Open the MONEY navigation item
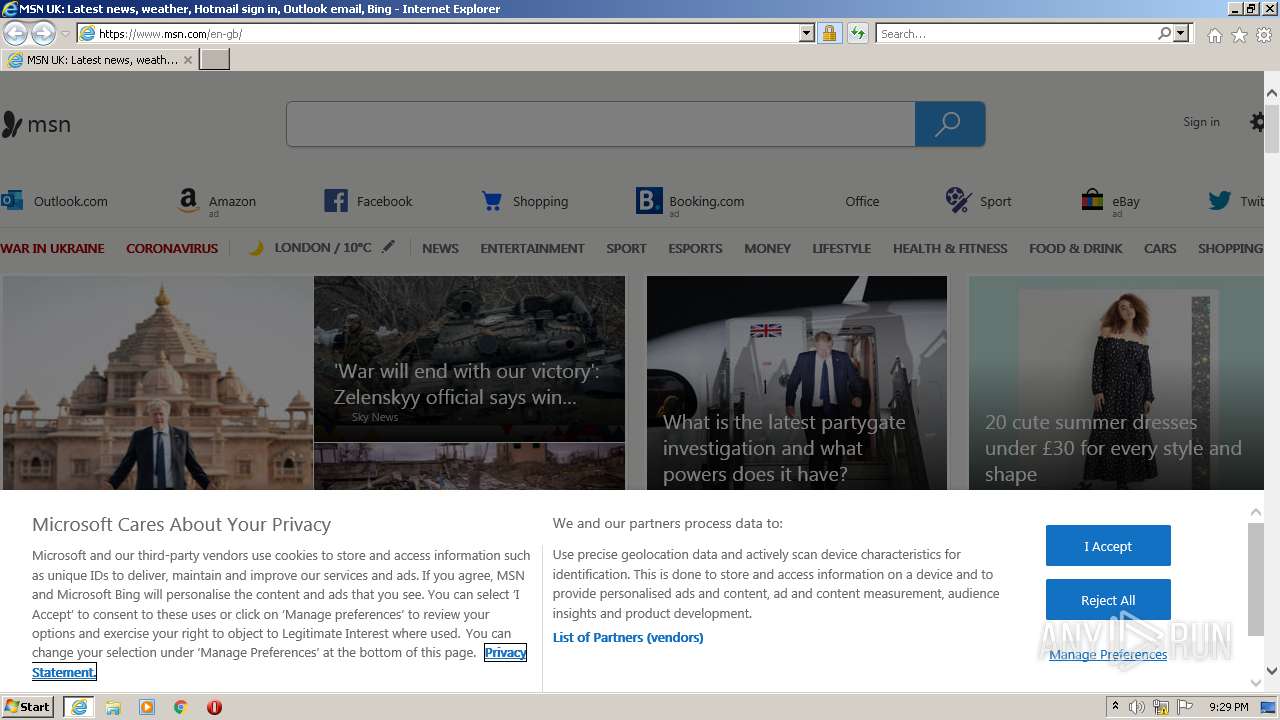Image resolution: width=1280 pixels, height=720 pixels. [x=767, y=248]
